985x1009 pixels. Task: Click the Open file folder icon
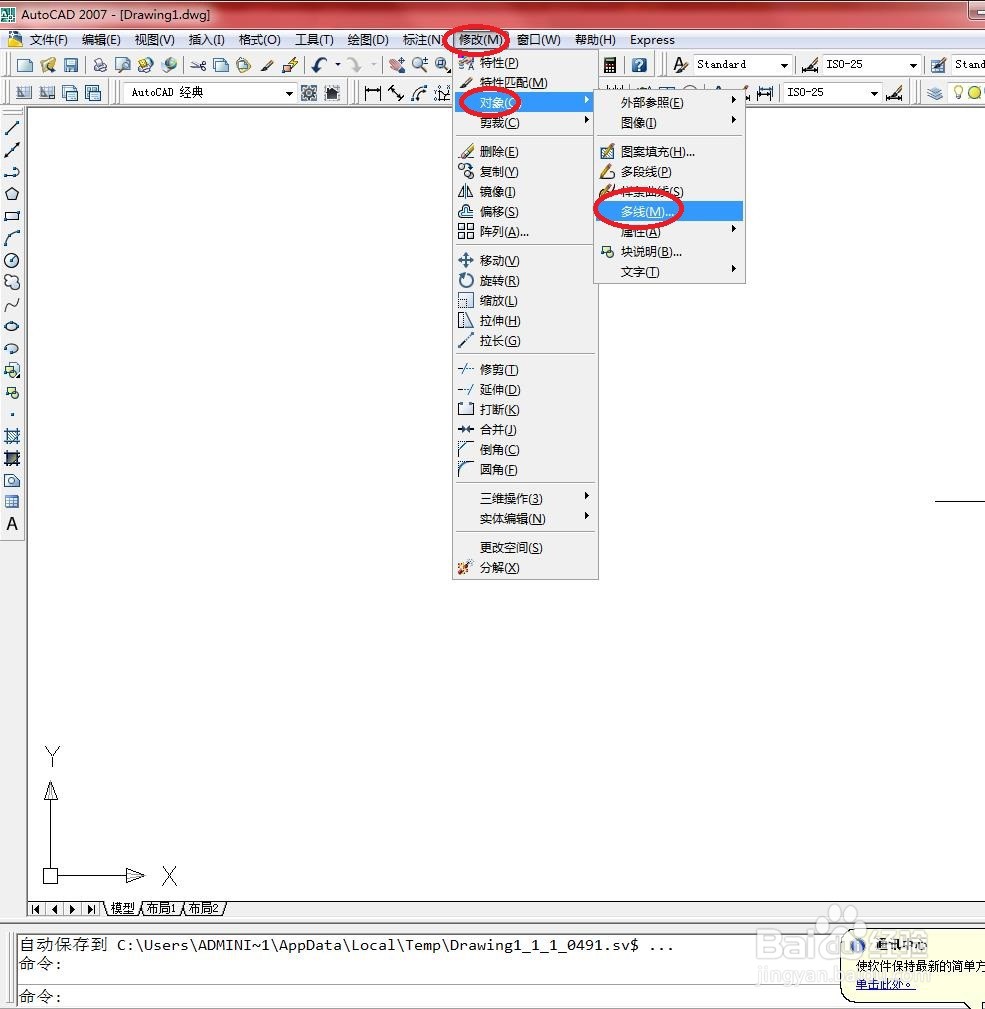coord(48,64)
